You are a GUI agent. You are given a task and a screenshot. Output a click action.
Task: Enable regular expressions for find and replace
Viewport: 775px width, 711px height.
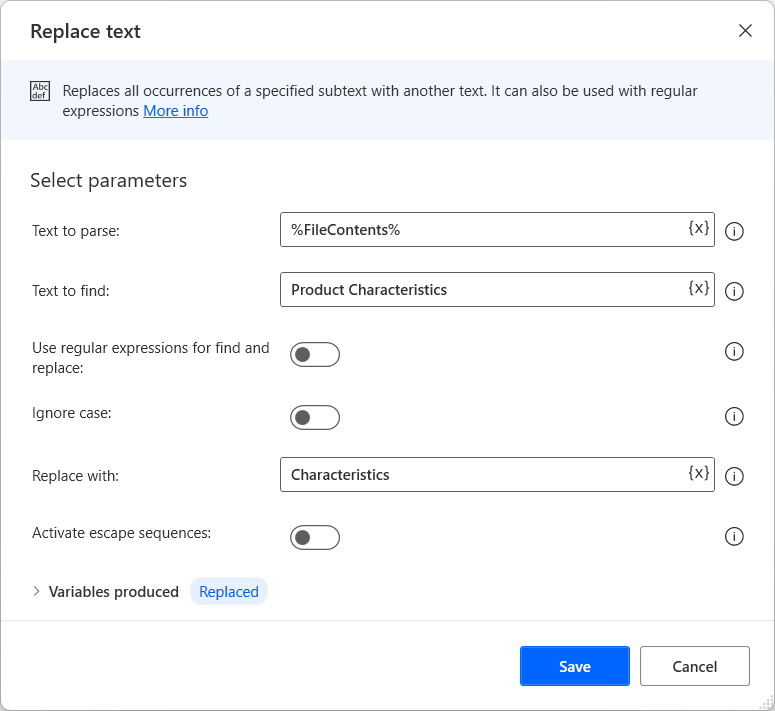315,355
